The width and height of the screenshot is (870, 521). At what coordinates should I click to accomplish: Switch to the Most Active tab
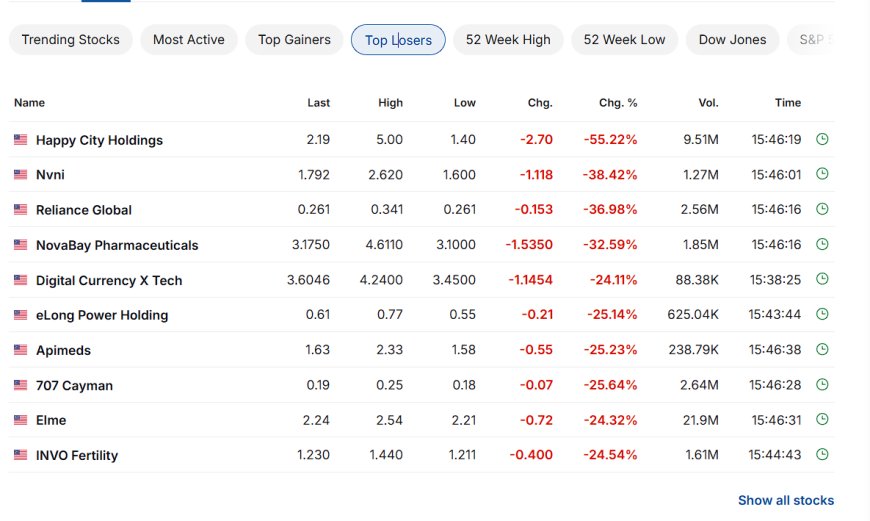coord(189,39)
